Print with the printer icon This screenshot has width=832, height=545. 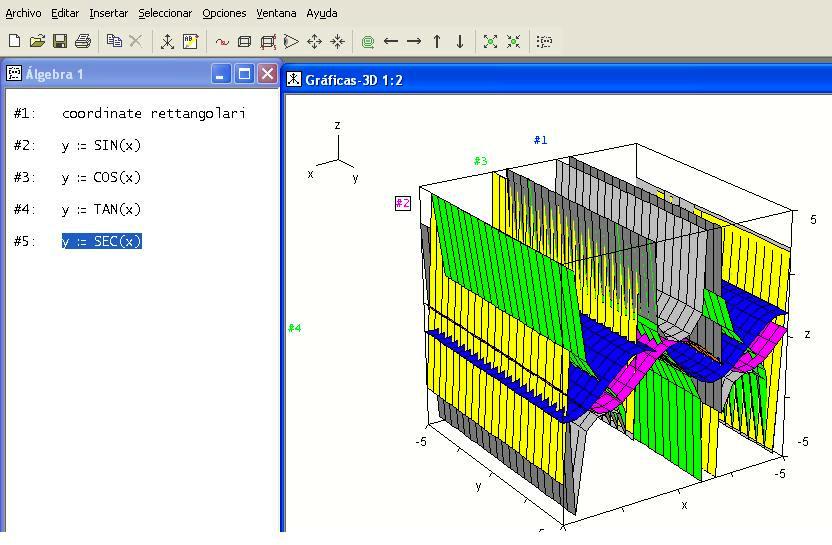[83, 41]
